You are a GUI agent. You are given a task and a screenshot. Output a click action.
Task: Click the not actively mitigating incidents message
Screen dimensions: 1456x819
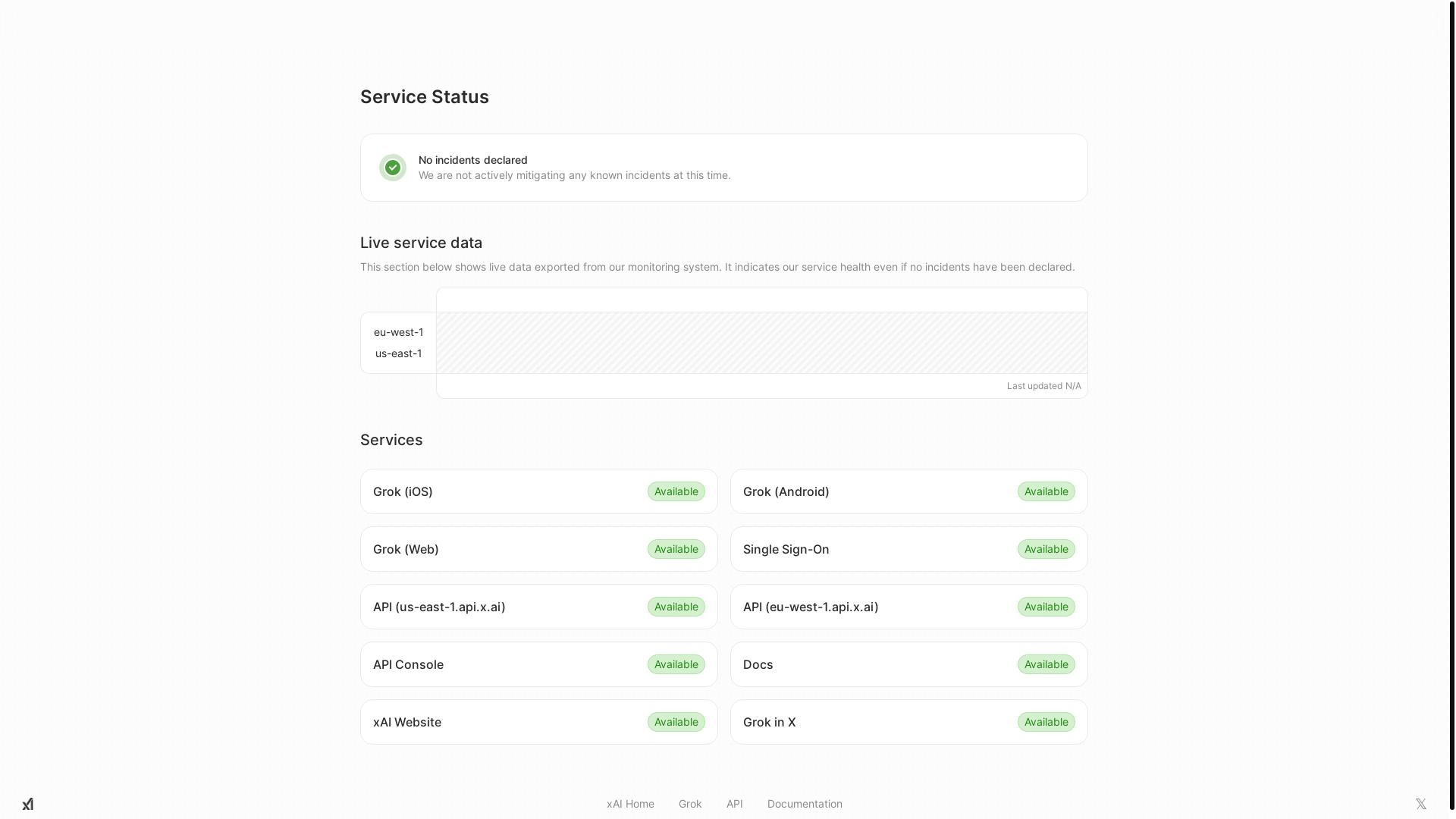tap(575, 175)
